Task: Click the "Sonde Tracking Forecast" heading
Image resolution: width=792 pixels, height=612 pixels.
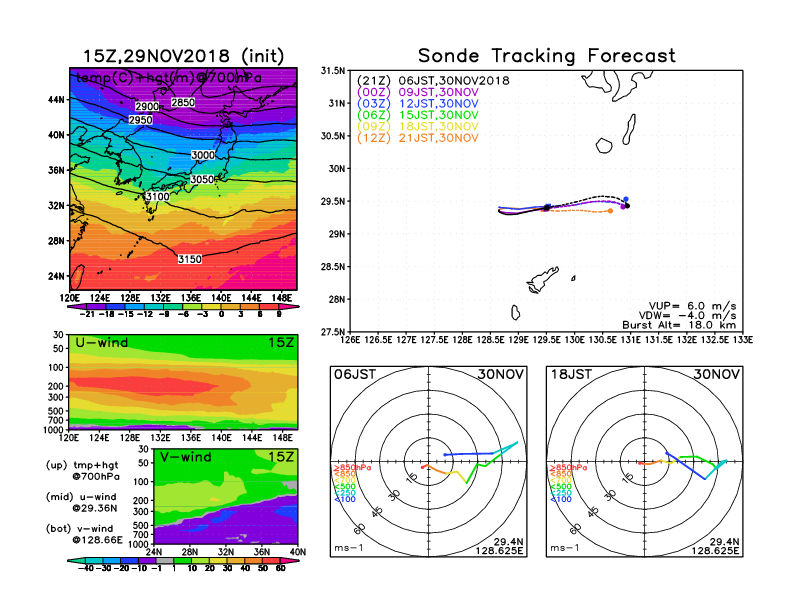Action: click(x=547, y=56)
